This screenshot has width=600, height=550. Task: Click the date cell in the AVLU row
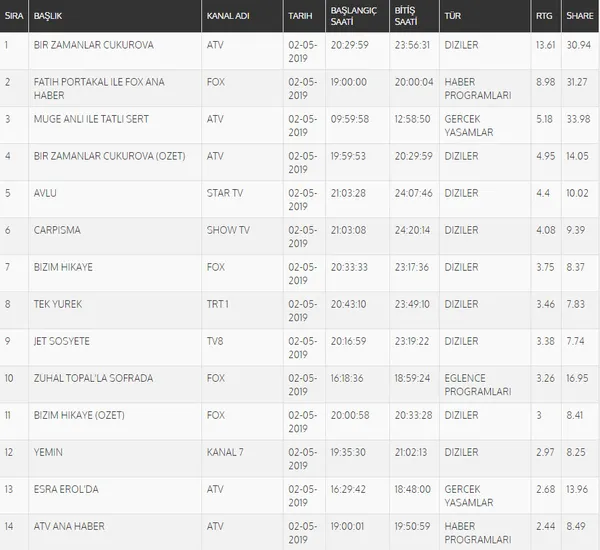pyautogui.click(x=302, y=199)
